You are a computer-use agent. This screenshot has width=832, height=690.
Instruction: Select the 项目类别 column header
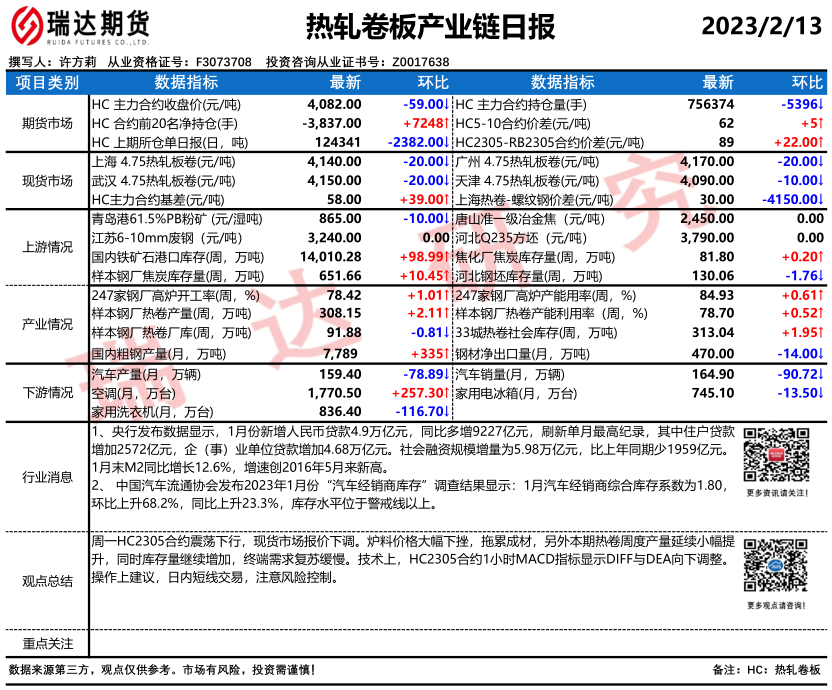(46, 83)
